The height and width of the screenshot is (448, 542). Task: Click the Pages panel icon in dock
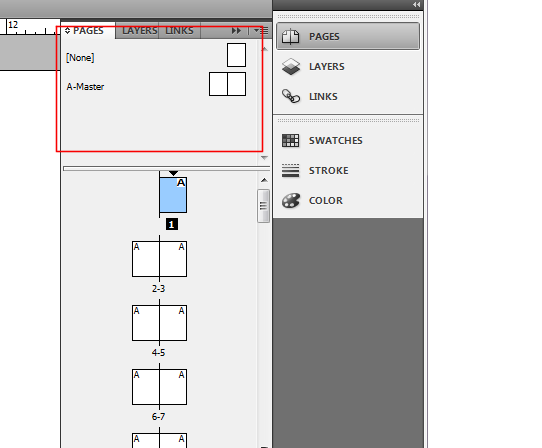290,36
